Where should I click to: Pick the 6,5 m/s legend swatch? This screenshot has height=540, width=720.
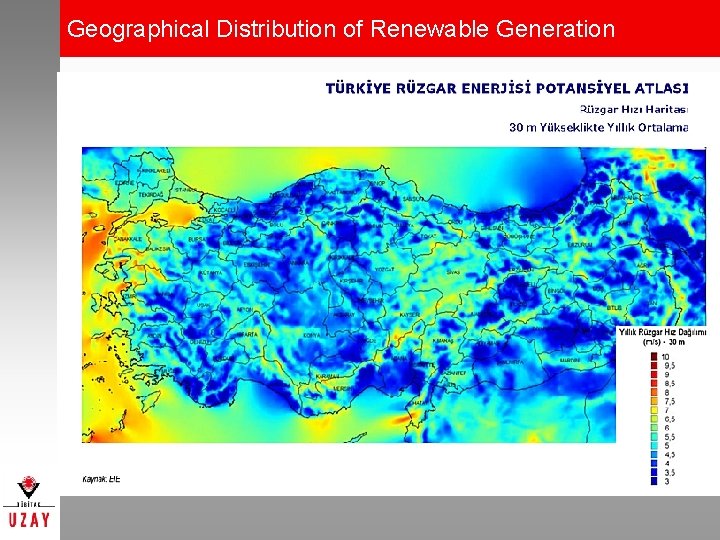tap(654, 419)
